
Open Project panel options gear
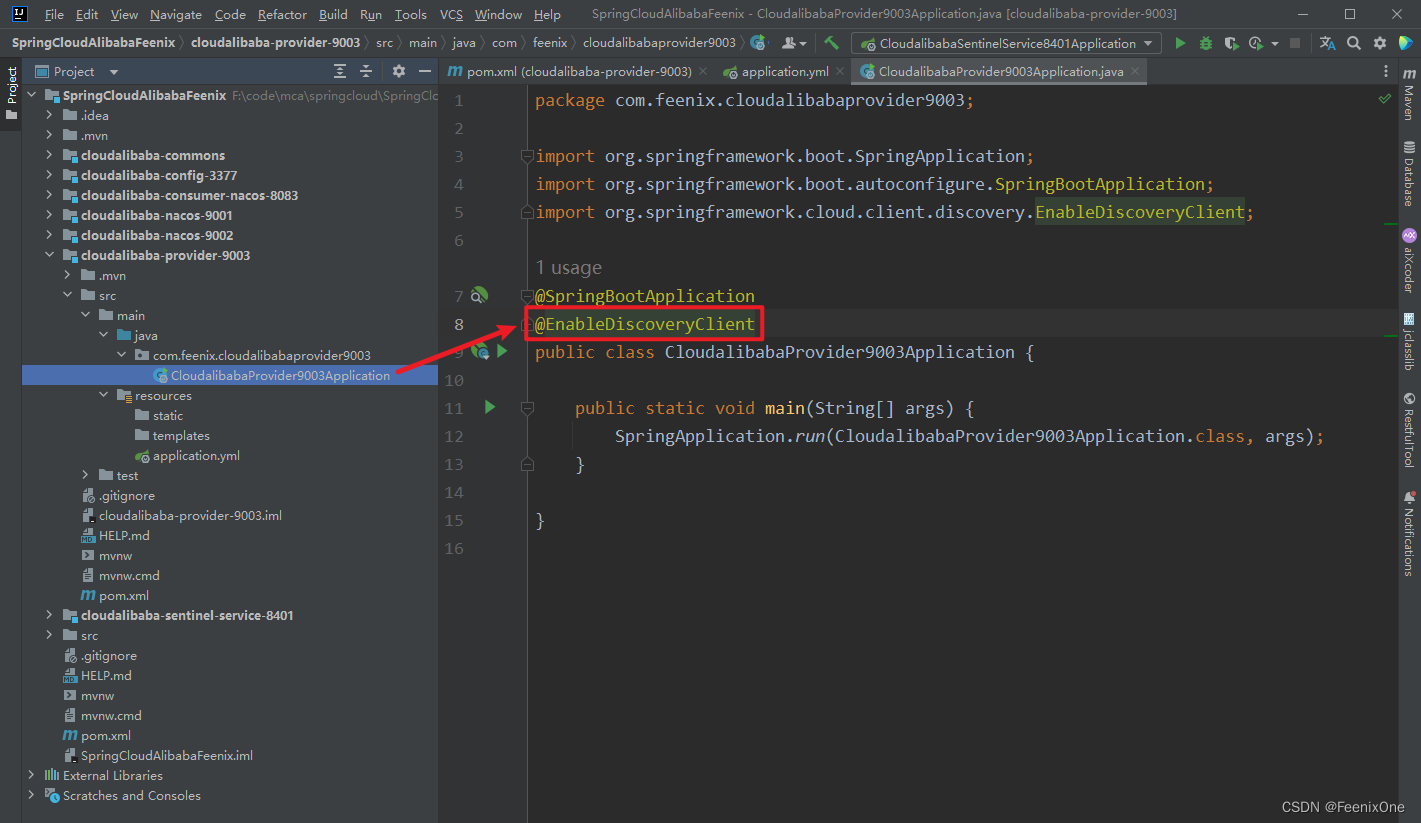(x=399, y=71)
